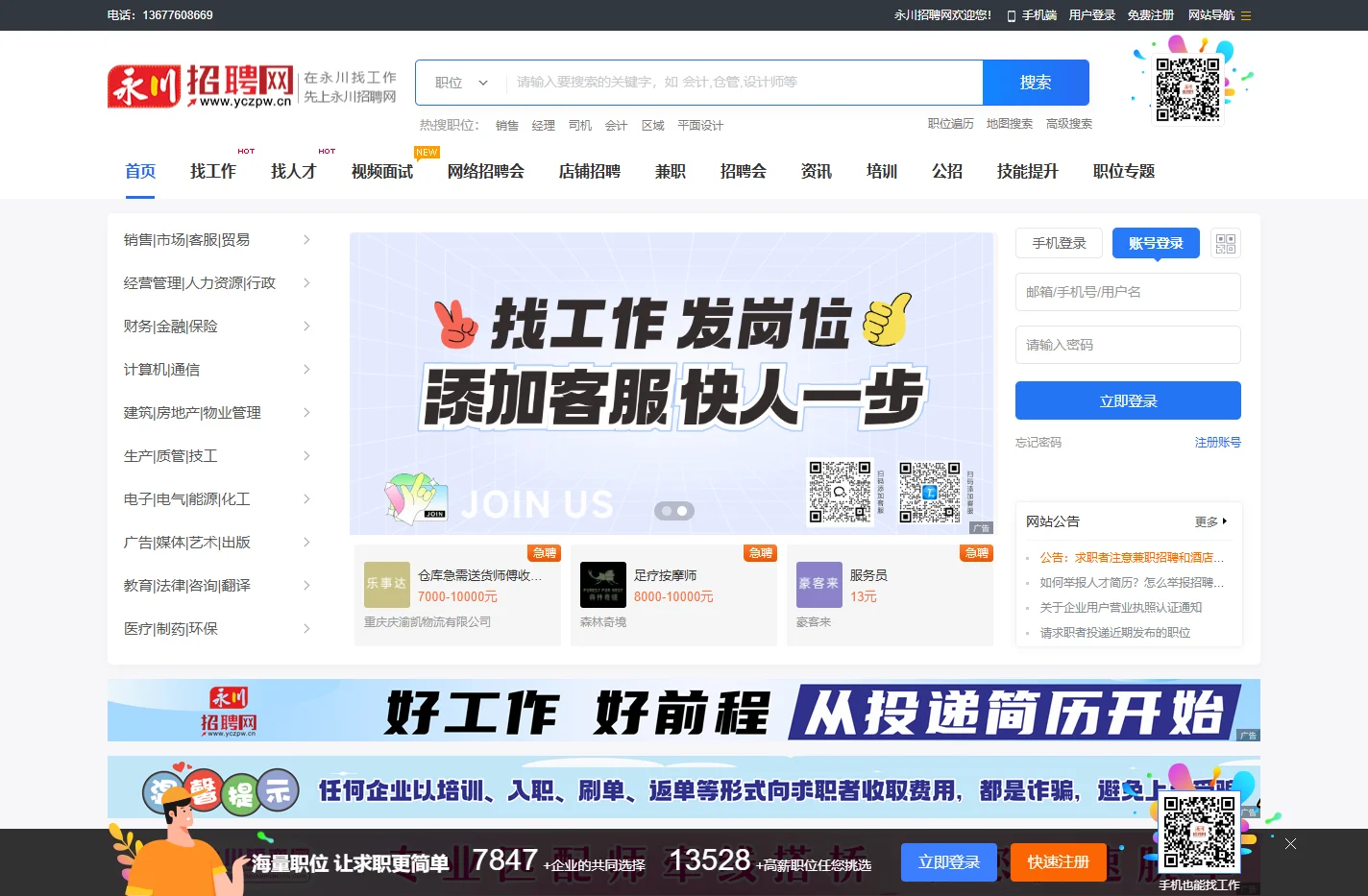This screenshot has height=896, width=1368.
Task: Click 更多 in 网站公告 panel
Action: click(x=1211, y=521)
